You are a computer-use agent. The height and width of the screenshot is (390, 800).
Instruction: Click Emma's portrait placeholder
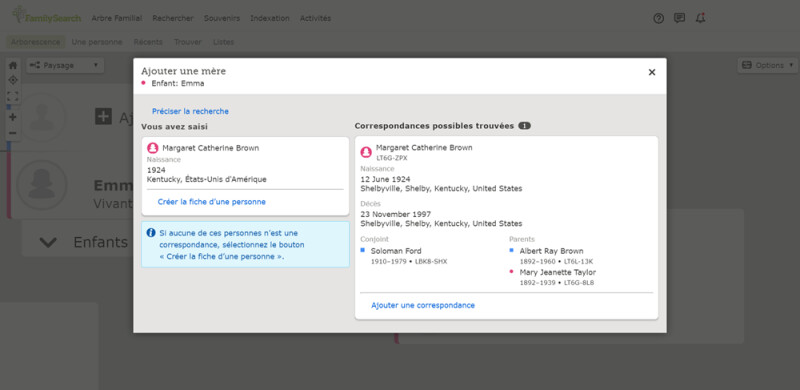(x=41, y=185)
